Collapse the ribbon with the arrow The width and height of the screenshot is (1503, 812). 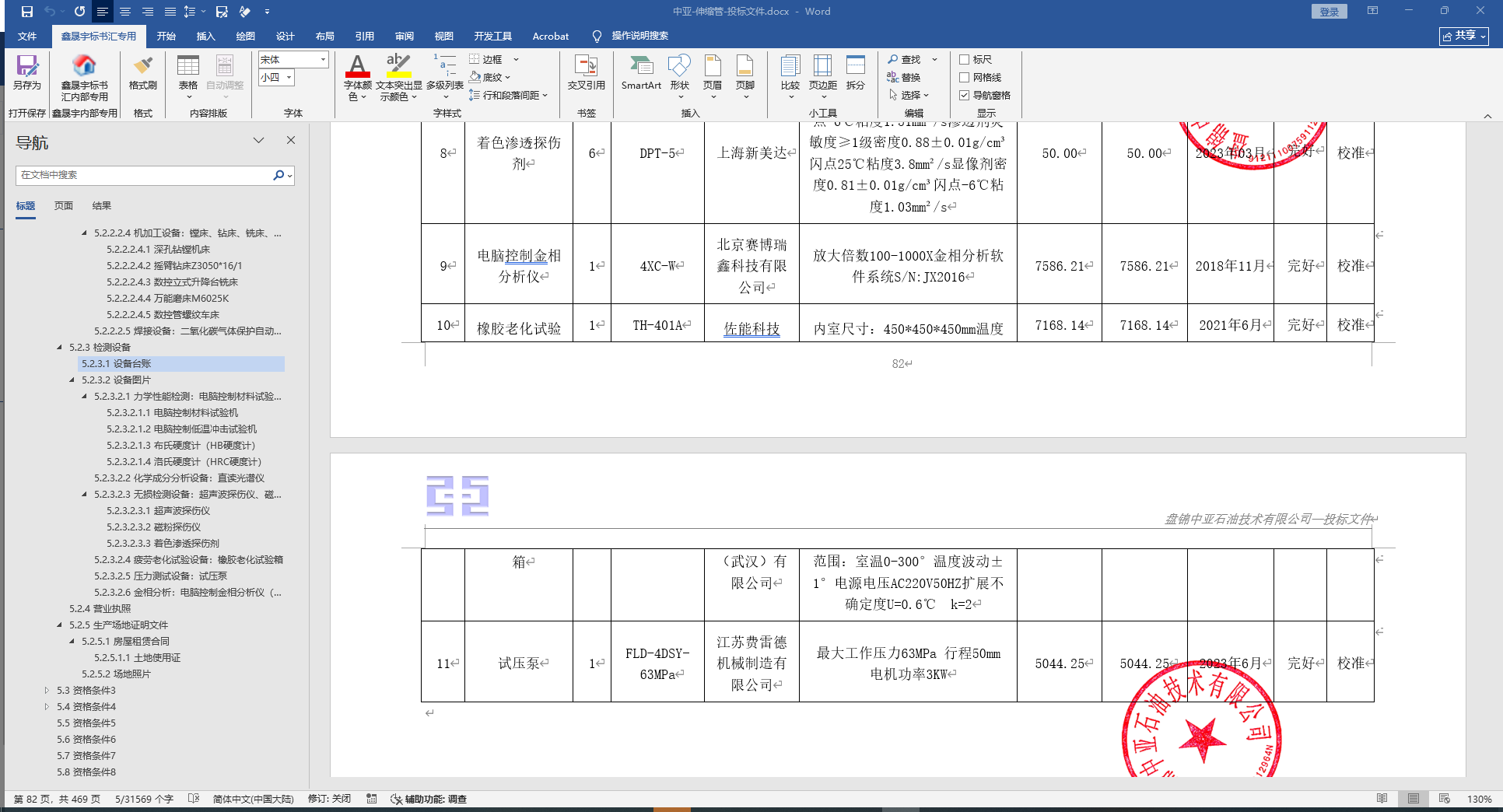click(1487, 115)
